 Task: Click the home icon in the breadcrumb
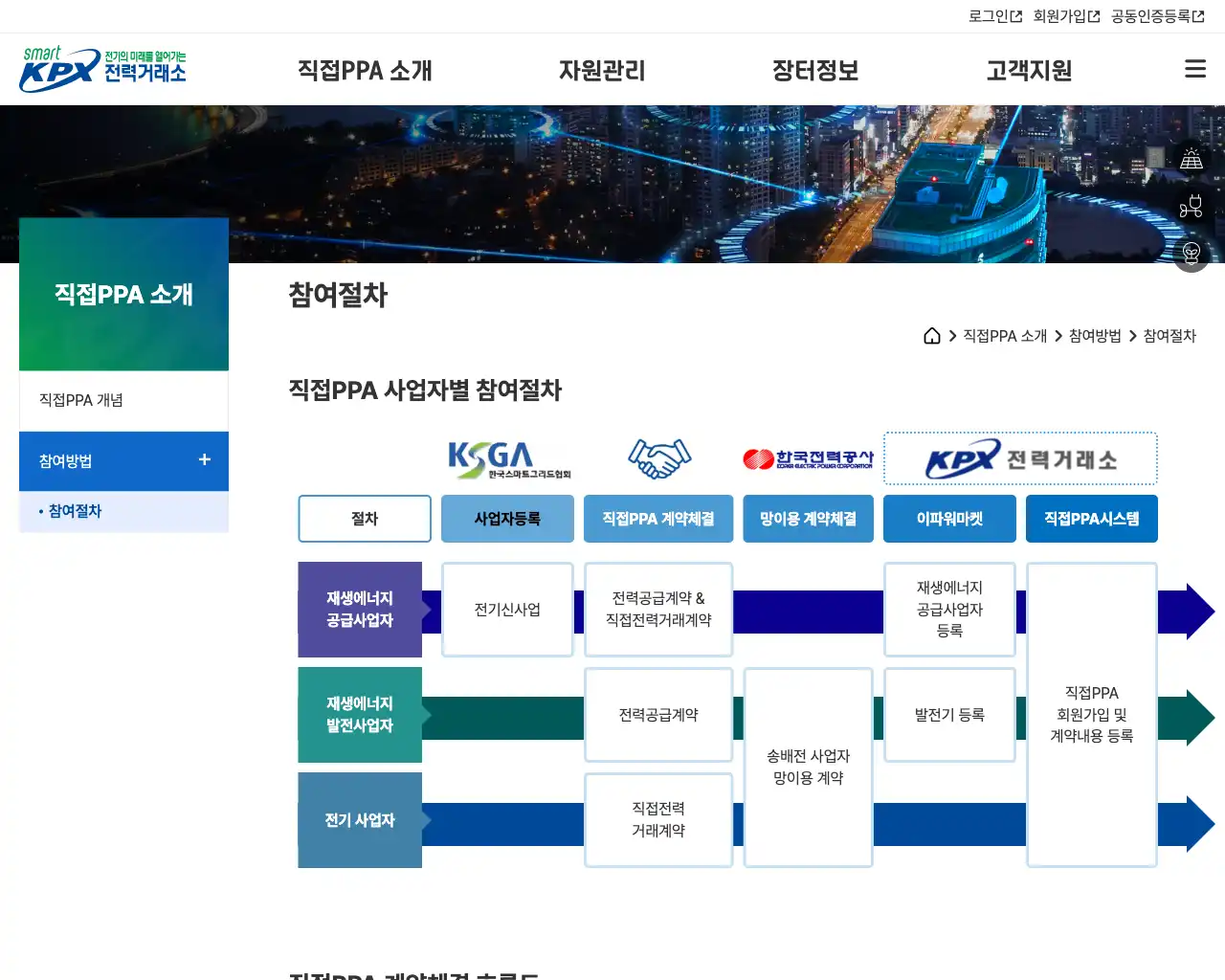[931, 336]
